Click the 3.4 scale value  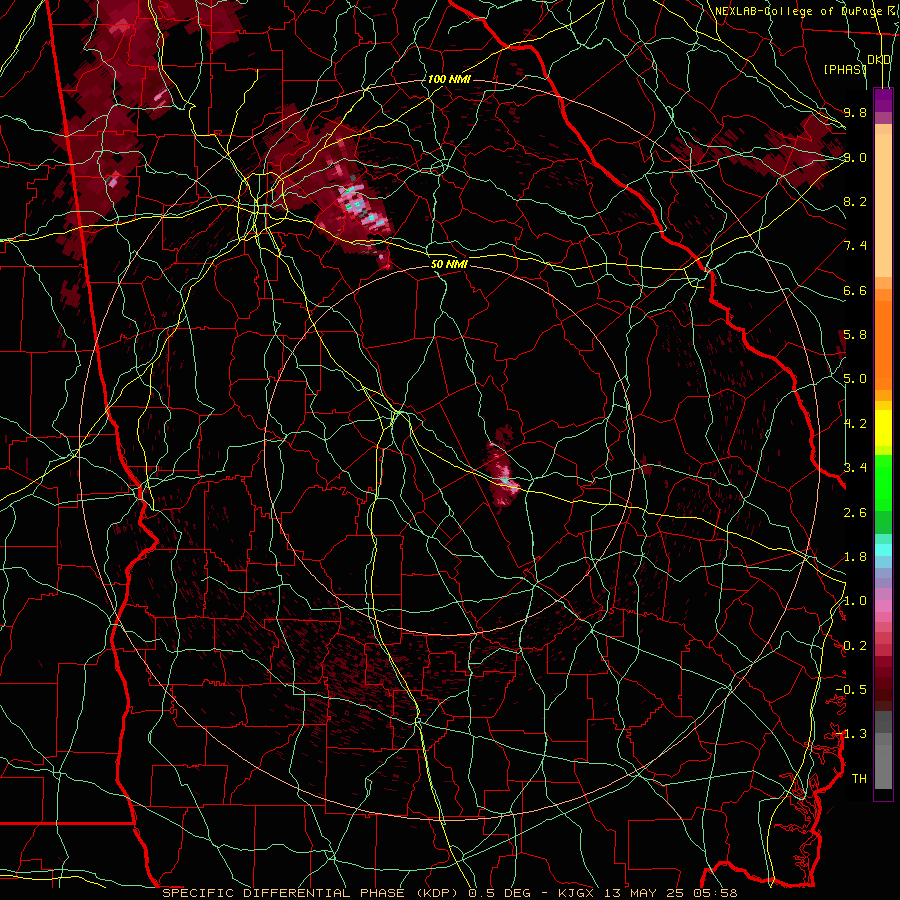pyautogui.click(x=855, y=468)
